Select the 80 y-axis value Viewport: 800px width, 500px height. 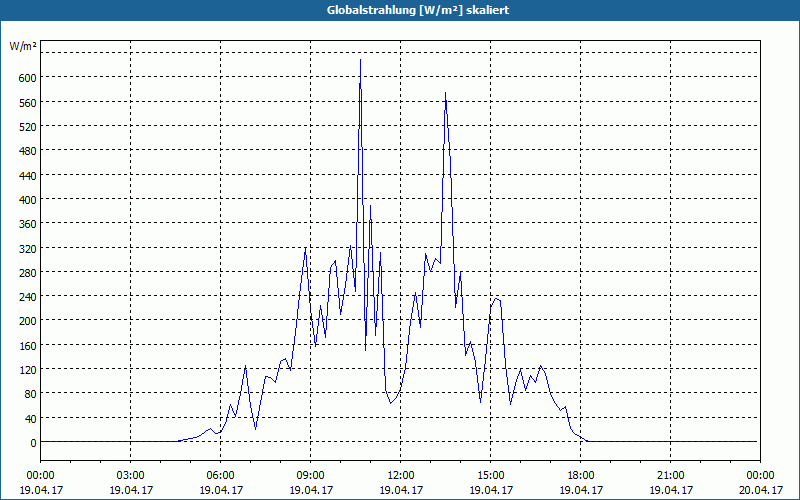(31, 394)
